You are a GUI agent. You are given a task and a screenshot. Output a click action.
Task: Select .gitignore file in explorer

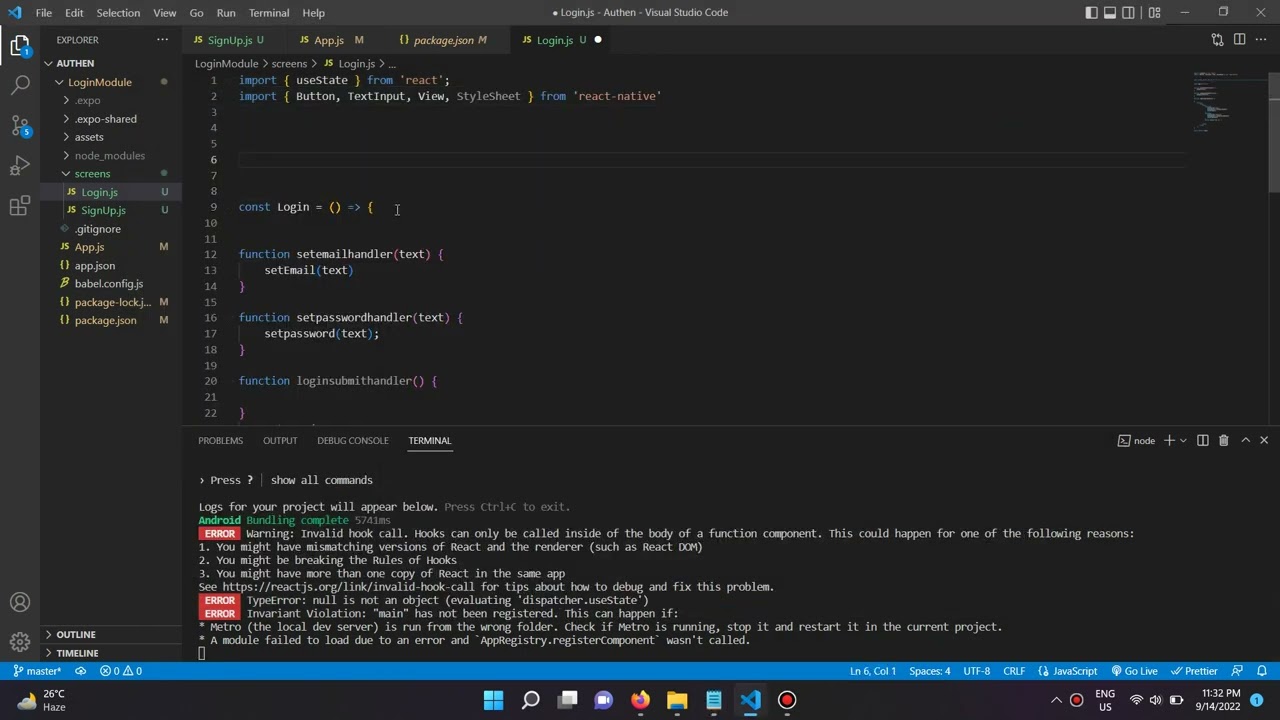point(110,229)
